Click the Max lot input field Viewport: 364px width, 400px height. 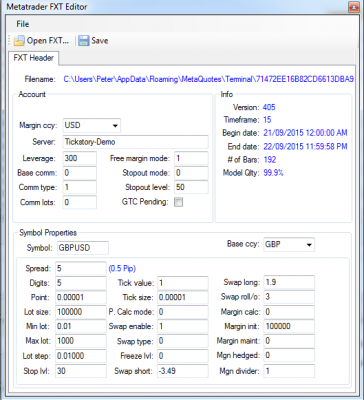click(81, 341)
